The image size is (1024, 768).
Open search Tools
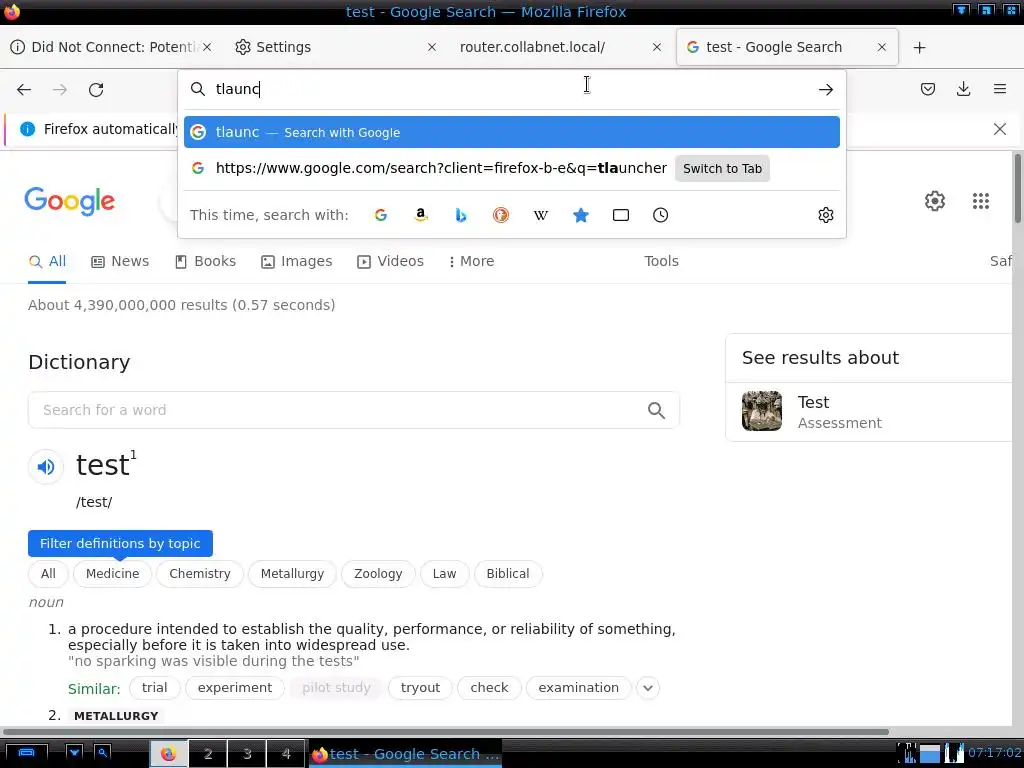(x=661, y=261)
